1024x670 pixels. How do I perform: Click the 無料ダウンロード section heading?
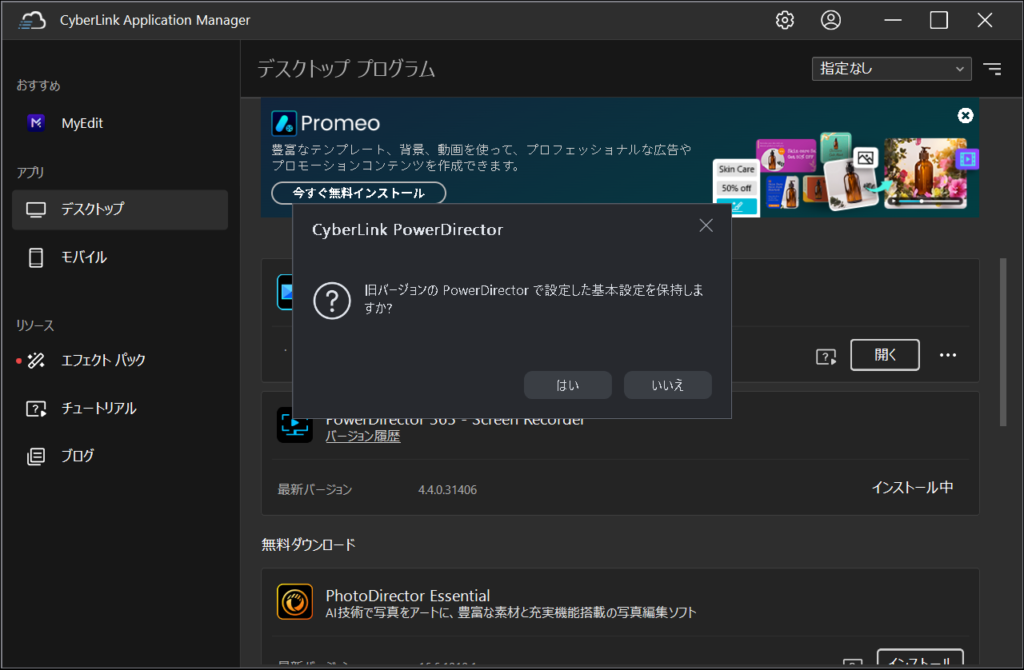308,545
